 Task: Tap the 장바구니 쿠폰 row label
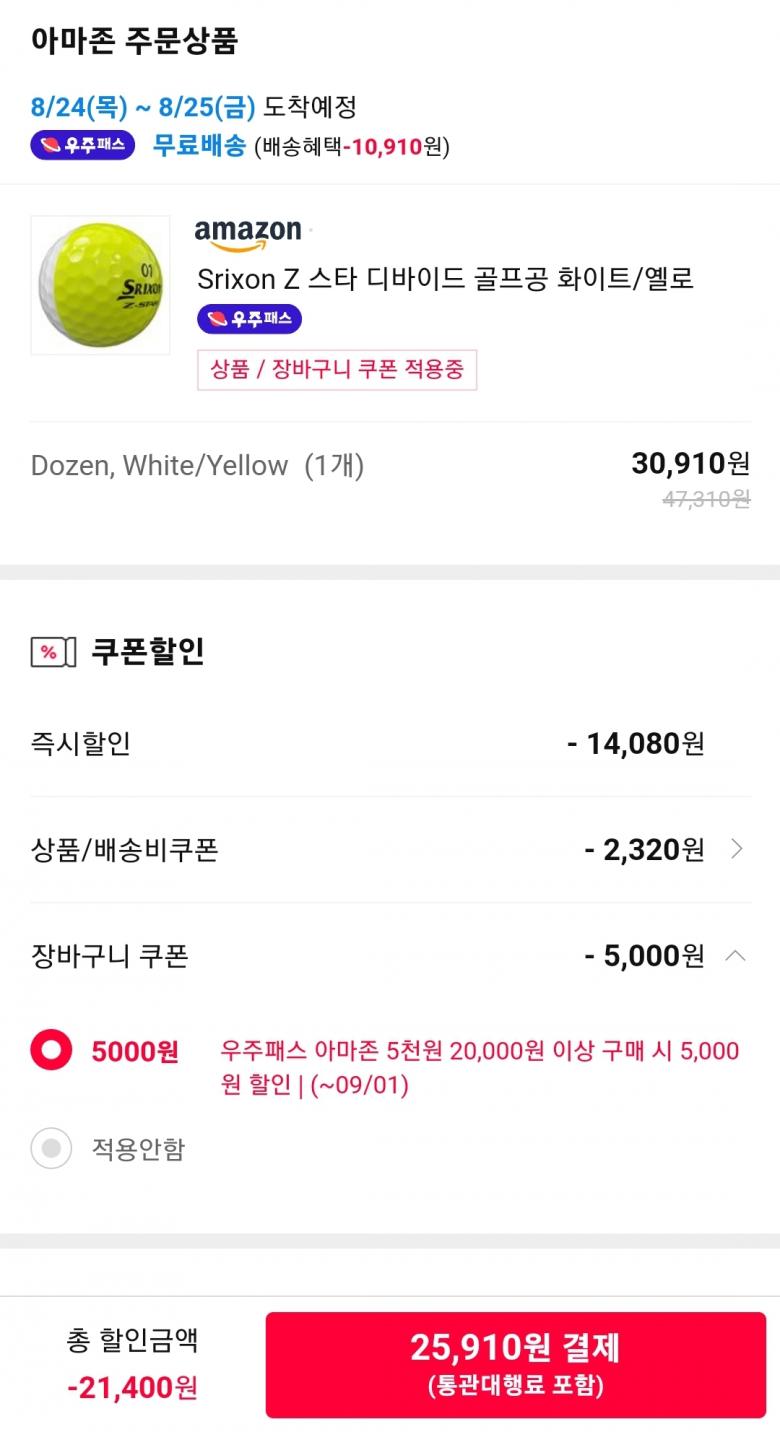click(x=110, y=956)
